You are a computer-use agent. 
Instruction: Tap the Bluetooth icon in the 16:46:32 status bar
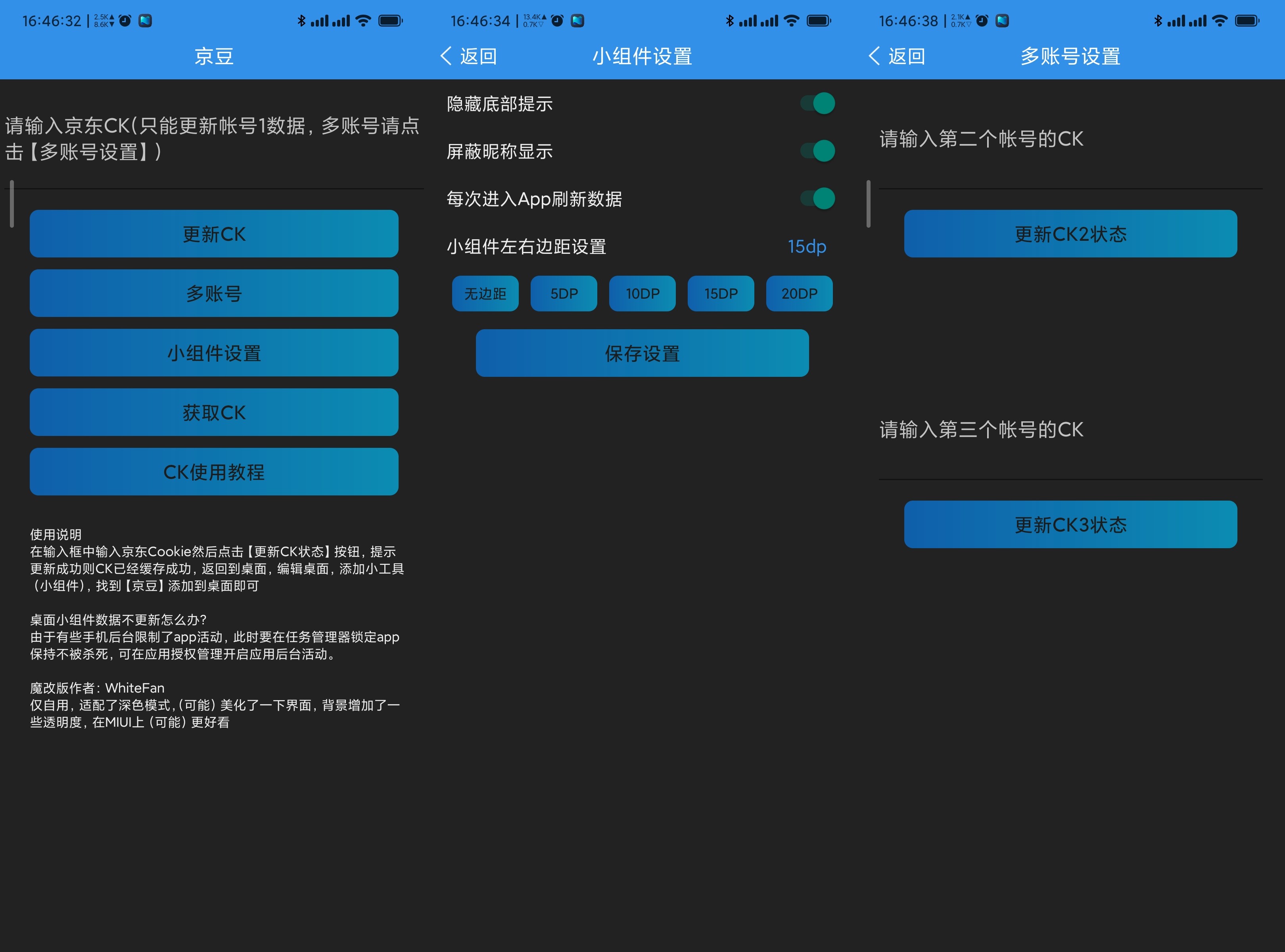click(x=301, y=21)
